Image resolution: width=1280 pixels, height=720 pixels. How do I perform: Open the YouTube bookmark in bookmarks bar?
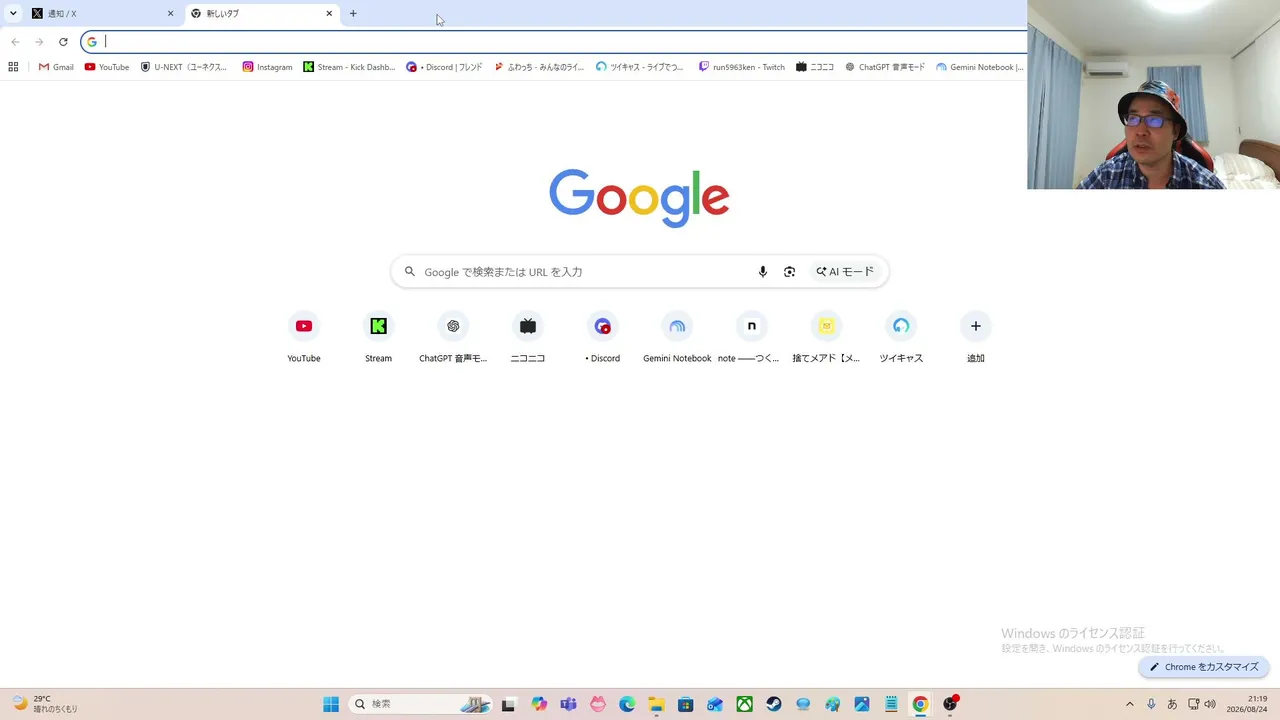point(107,67)
